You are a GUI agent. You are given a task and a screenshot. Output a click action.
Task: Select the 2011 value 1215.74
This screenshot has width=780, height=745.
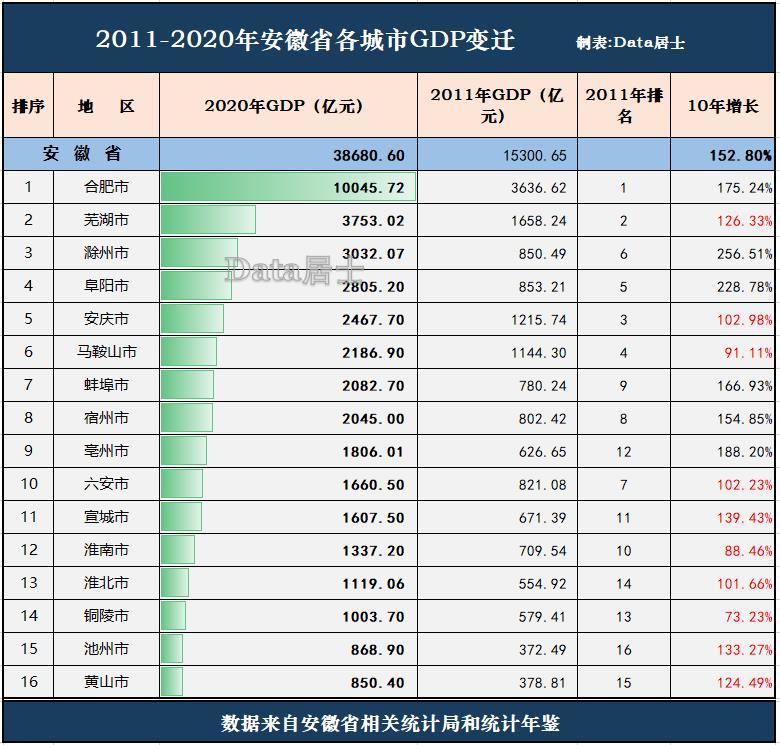[x=539, y=320]
